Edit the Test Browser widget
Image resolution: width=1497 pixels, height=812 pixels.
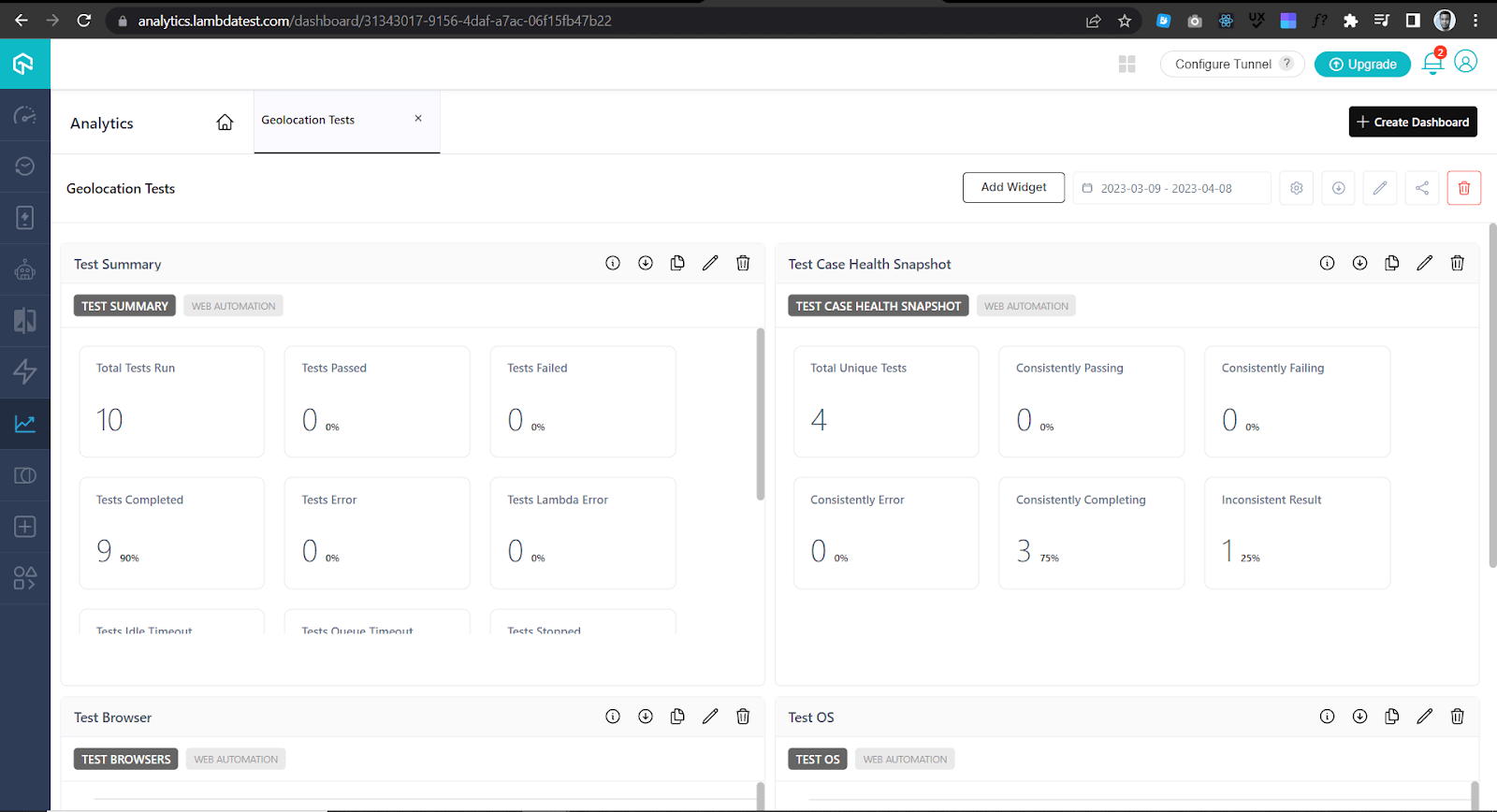click(710, 717)
